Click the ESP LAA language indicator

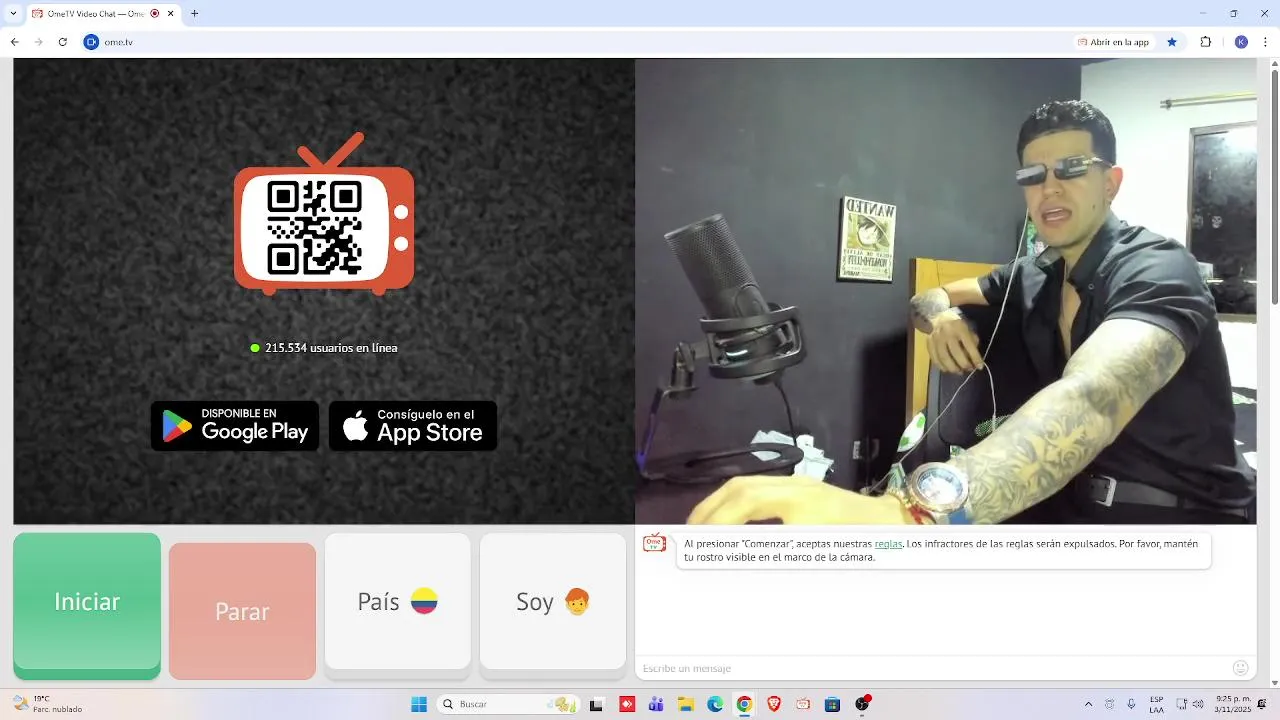(1157, 704)
